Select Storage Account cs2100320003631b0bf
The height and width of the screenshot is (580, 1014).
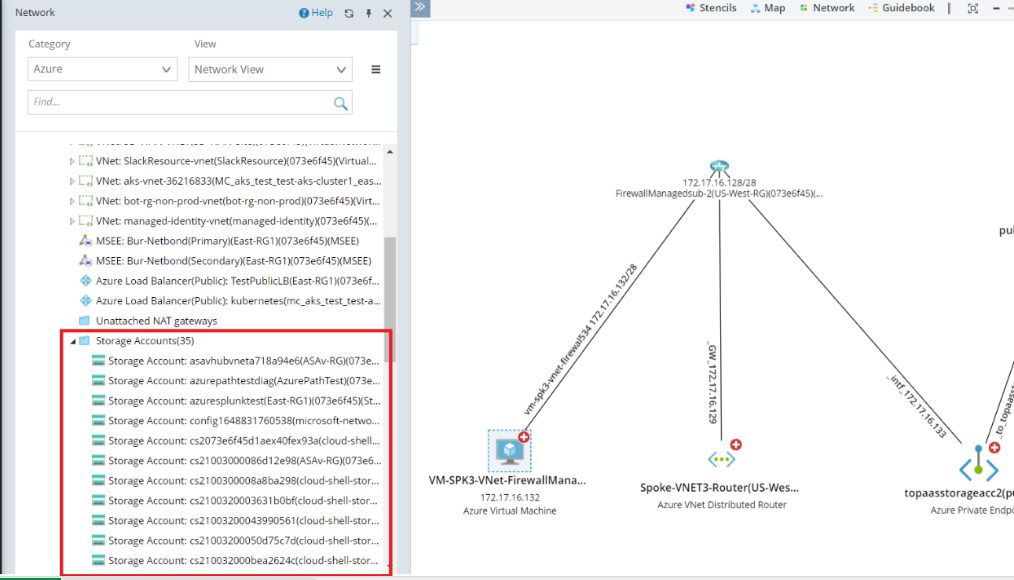243,501
